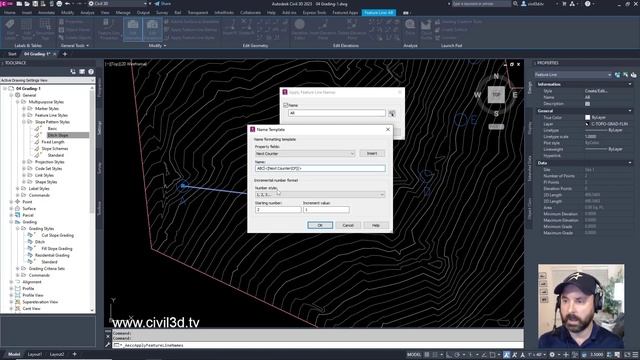The height and width of the screenshot is (360, 640).
Task: Click the Insert button in Name Template
Action: 372,153
